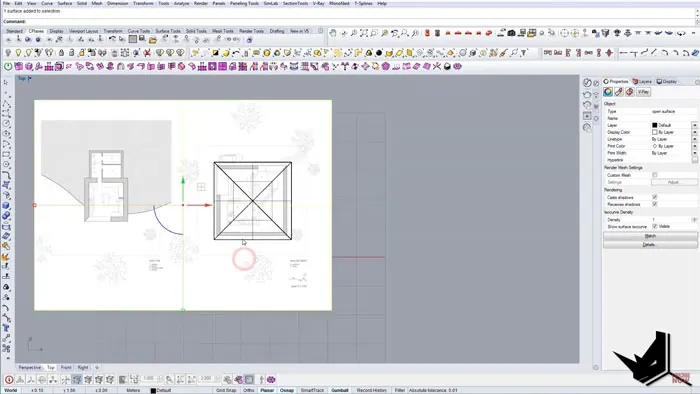Click the purple lips-shaped icon in plugin toolbar
Image resolution: width=700 pixels, height=394 pixels.
pos(457,66)
